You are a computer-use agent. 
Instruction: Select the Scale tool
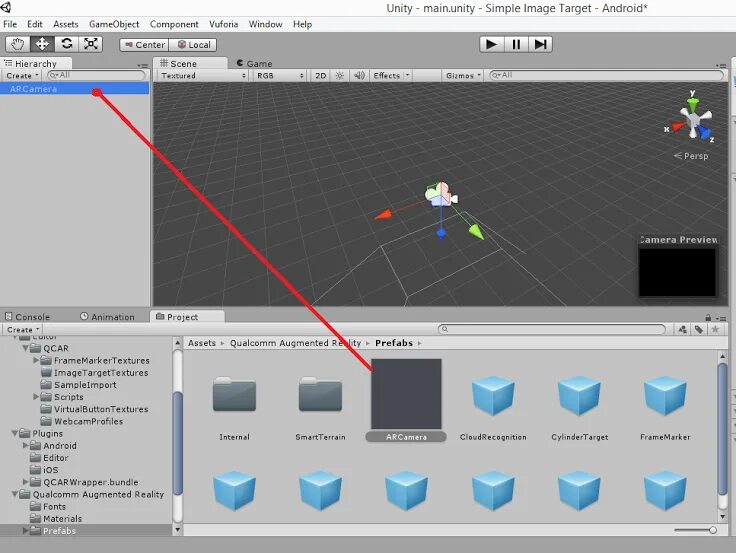tap(91, 44)
